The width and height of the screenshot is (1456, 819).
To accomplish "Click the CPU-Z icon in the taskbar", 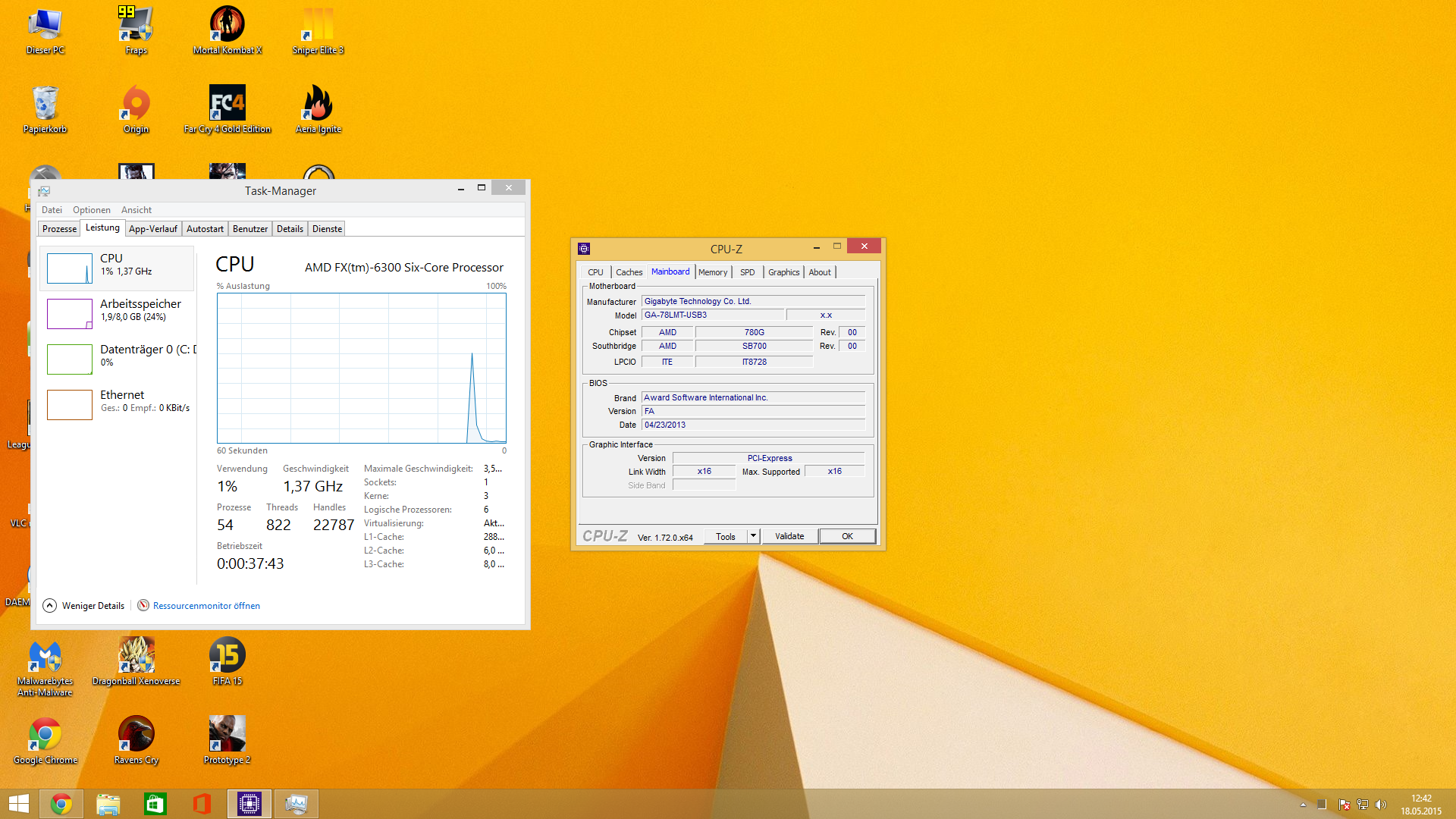I will pyautogui.click(x=249, y=803).
